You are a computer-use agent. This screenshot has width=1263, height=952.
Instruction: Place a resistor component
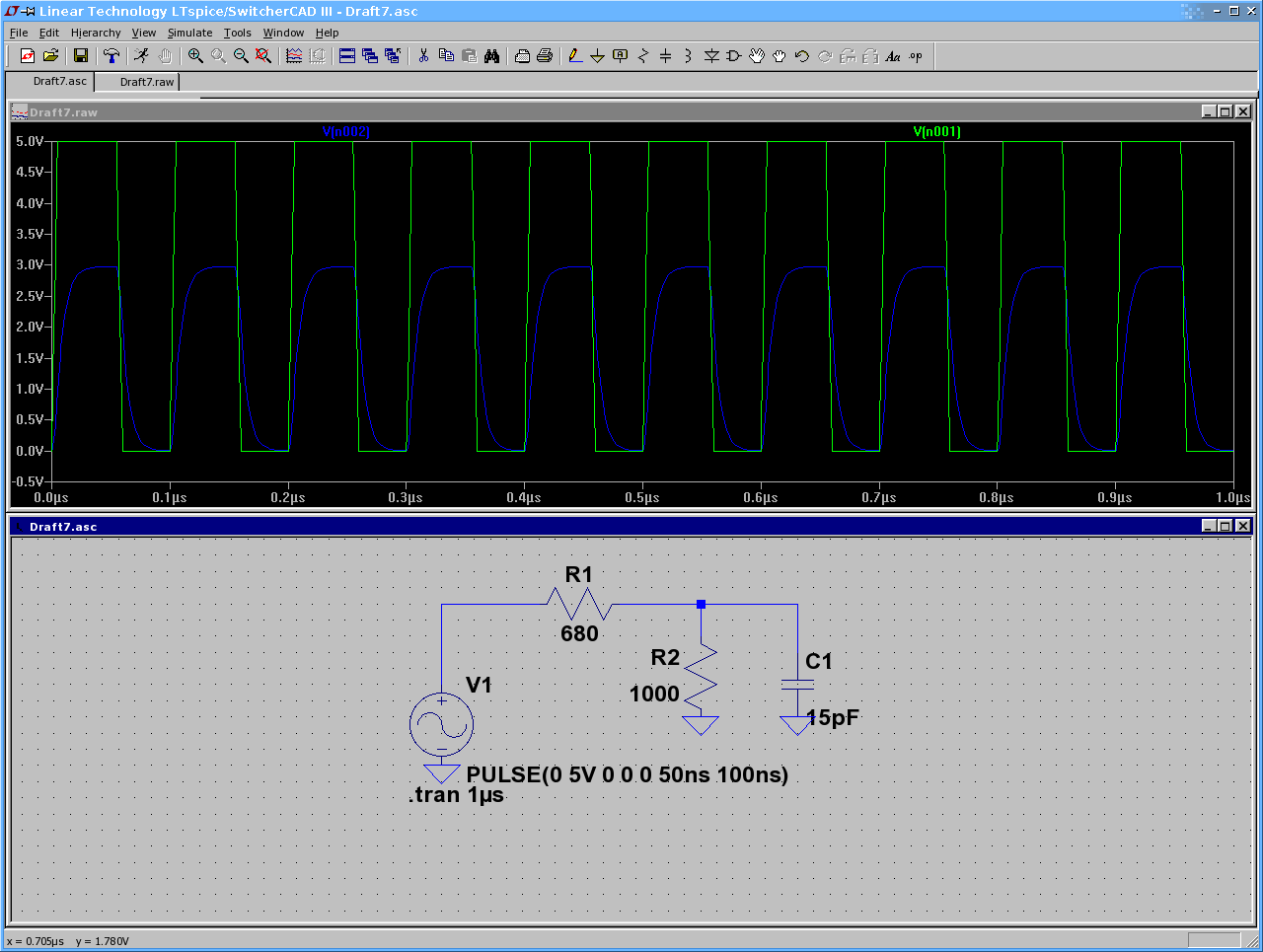tap(642, 55)
